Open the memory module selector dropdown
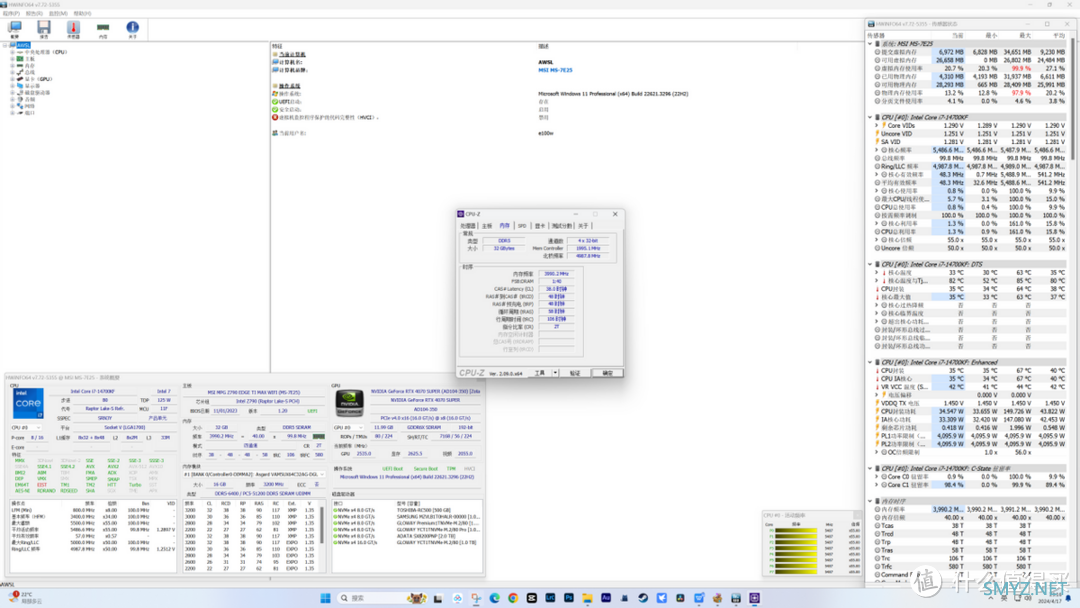This screenshot has height=608, width=1080. (x=254, y=474)
